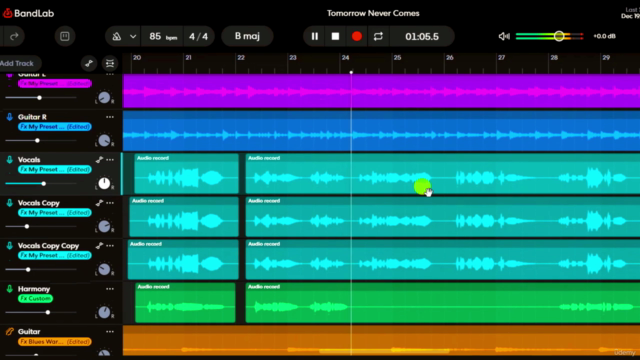Image resolution: width=640 pixels, height=360 pixels.
Task: Click the 01:05.5 time display
Action: [x=422, y=36]
